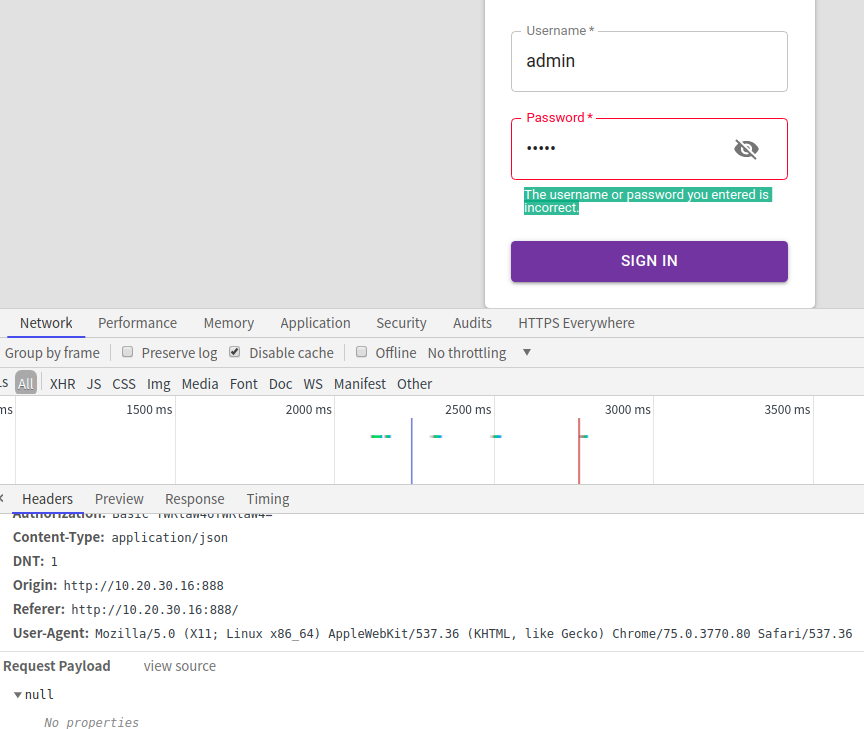Viewport: 864px width, 729px height.
Task: Enable Group by frame
Action: point(53,352)
